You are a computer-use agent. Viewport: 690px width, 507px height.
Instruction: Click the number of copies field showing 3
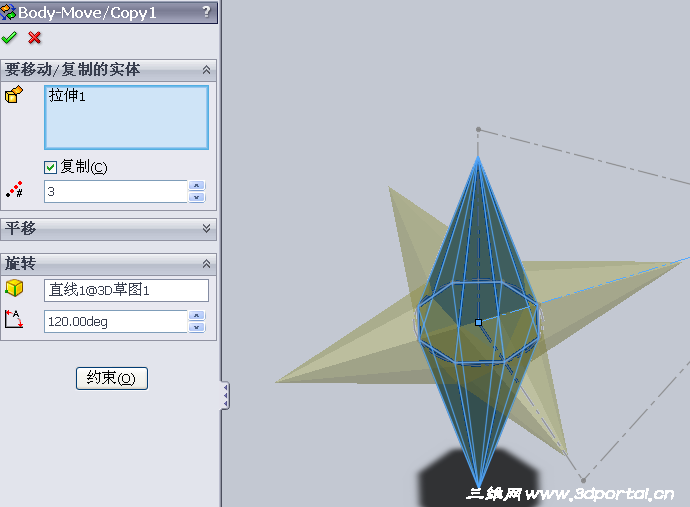point(116,191)
